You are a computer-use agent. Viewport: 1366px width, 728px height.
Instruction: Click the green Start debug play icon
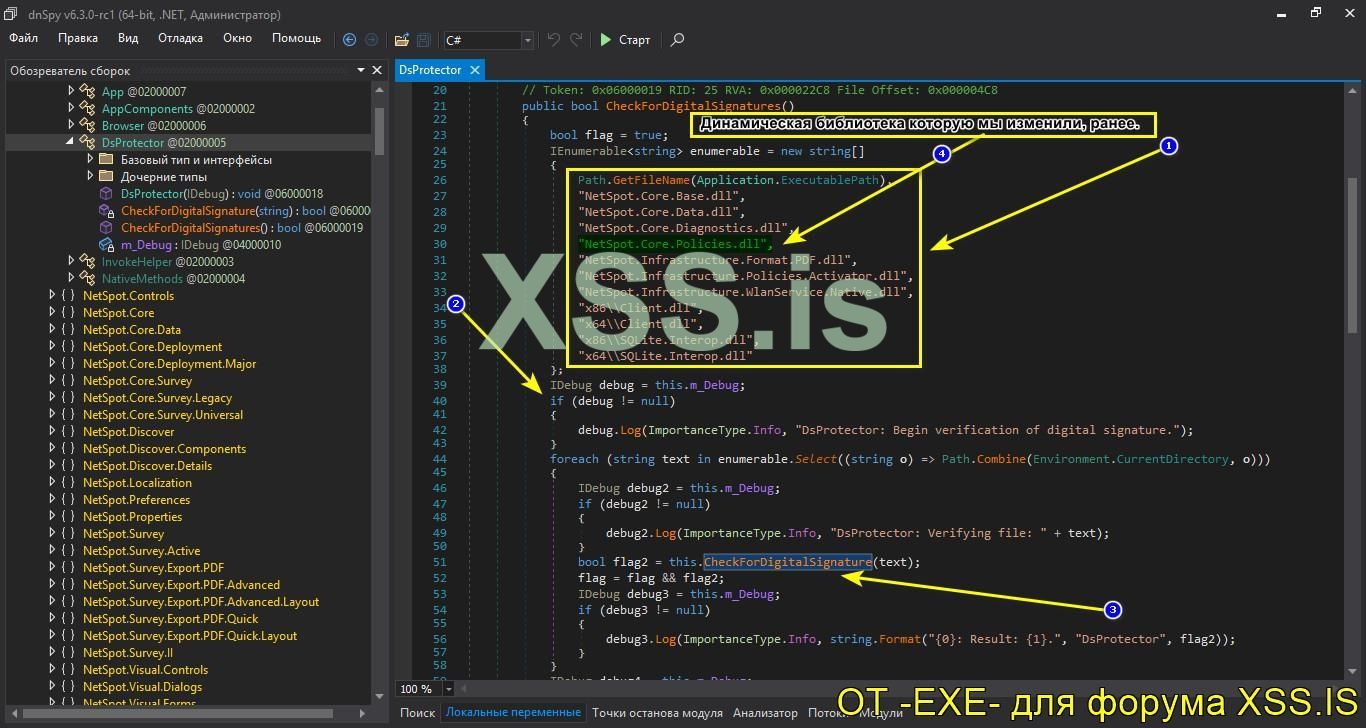click(x=606, y=40)
